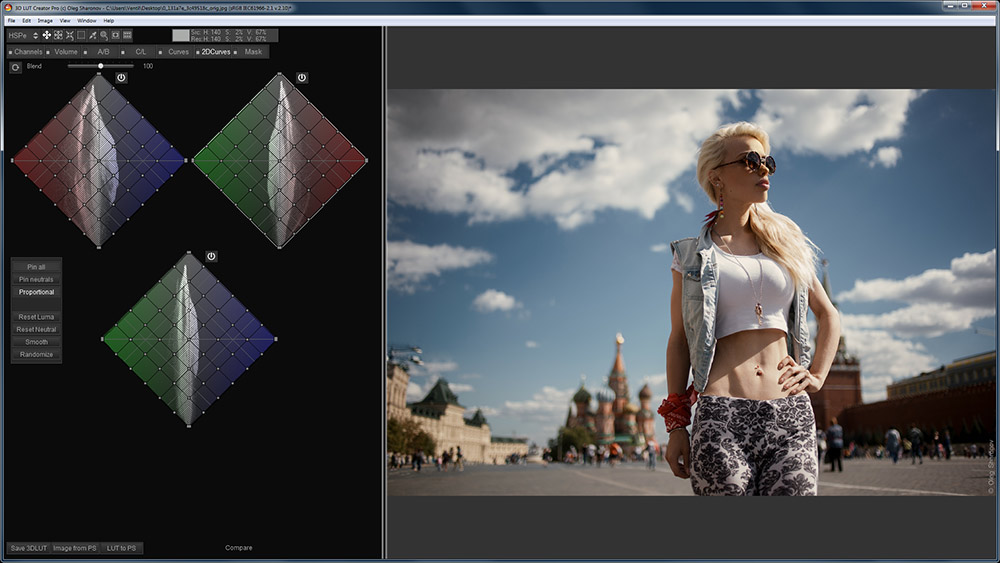Image resolution: width=1000 pixels, height=563 pixels.
Task: Click the Blend slider handle
Action: [101, 66]
